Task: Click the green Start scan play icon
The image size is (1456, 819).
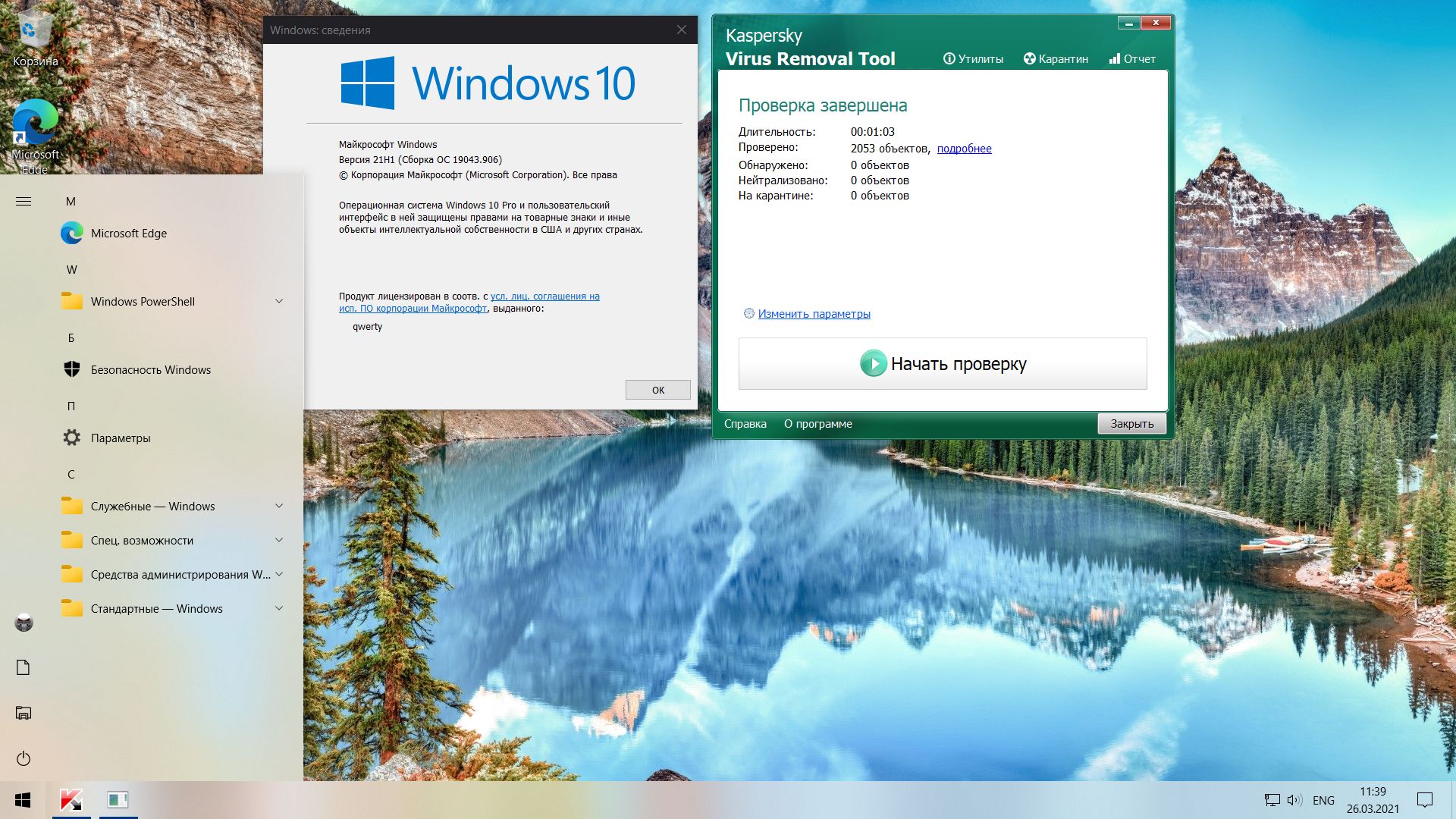Action: pos(873,363)
